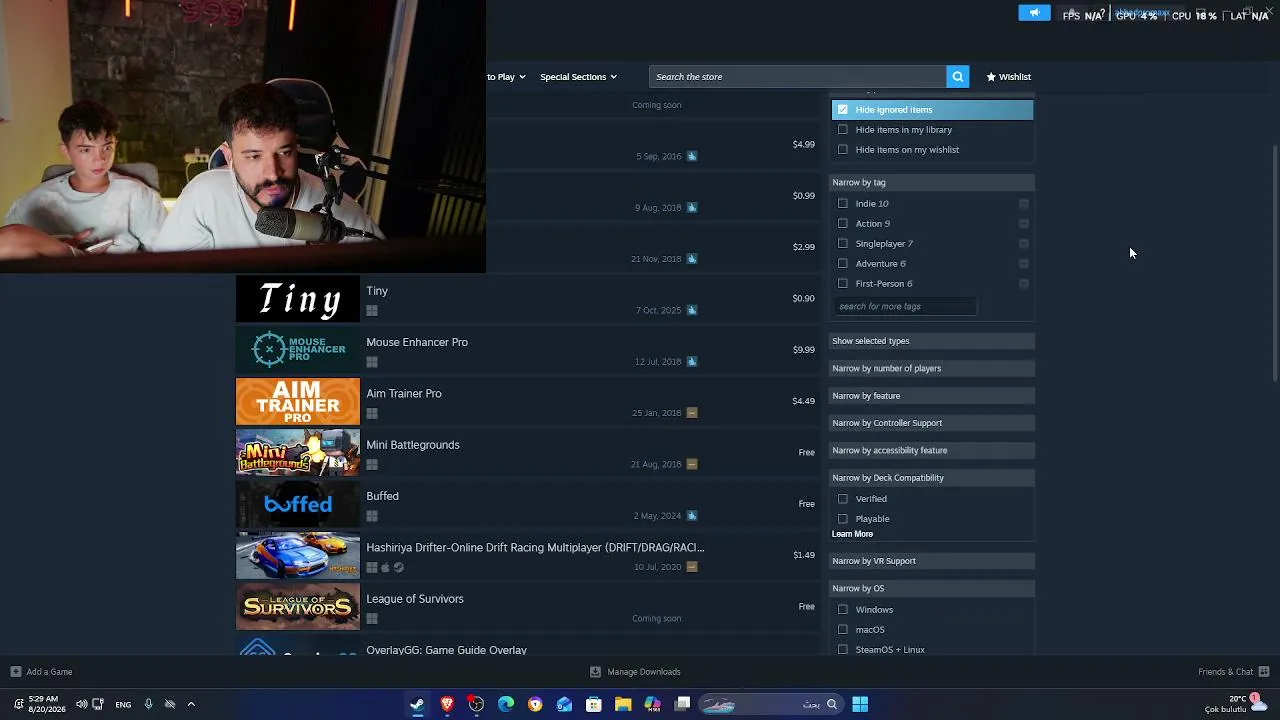Click the mixed review icon on Aim Trainer Pro

coord(692,413)
